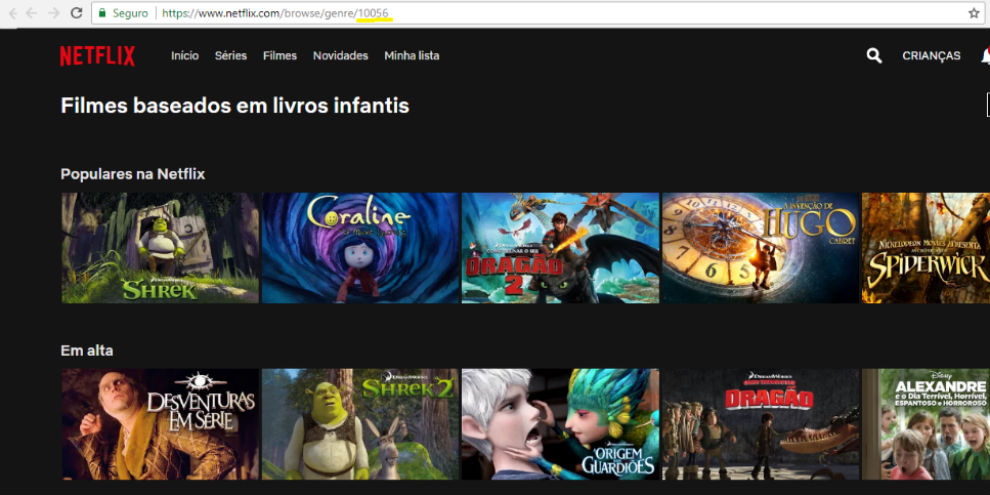Switch to CRIANÇAS profile link
This screenshot has height=495, width=990.
[x=931, y=56]
